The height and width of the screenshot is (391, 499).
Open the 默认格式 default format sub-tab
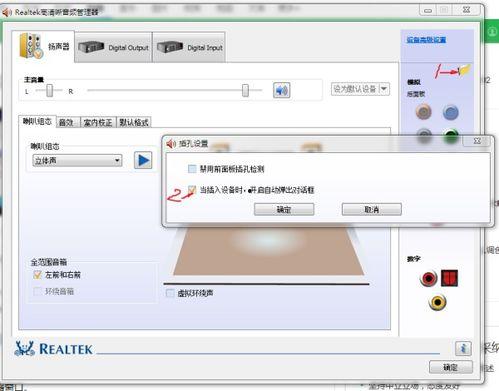[x=134, y=122]
